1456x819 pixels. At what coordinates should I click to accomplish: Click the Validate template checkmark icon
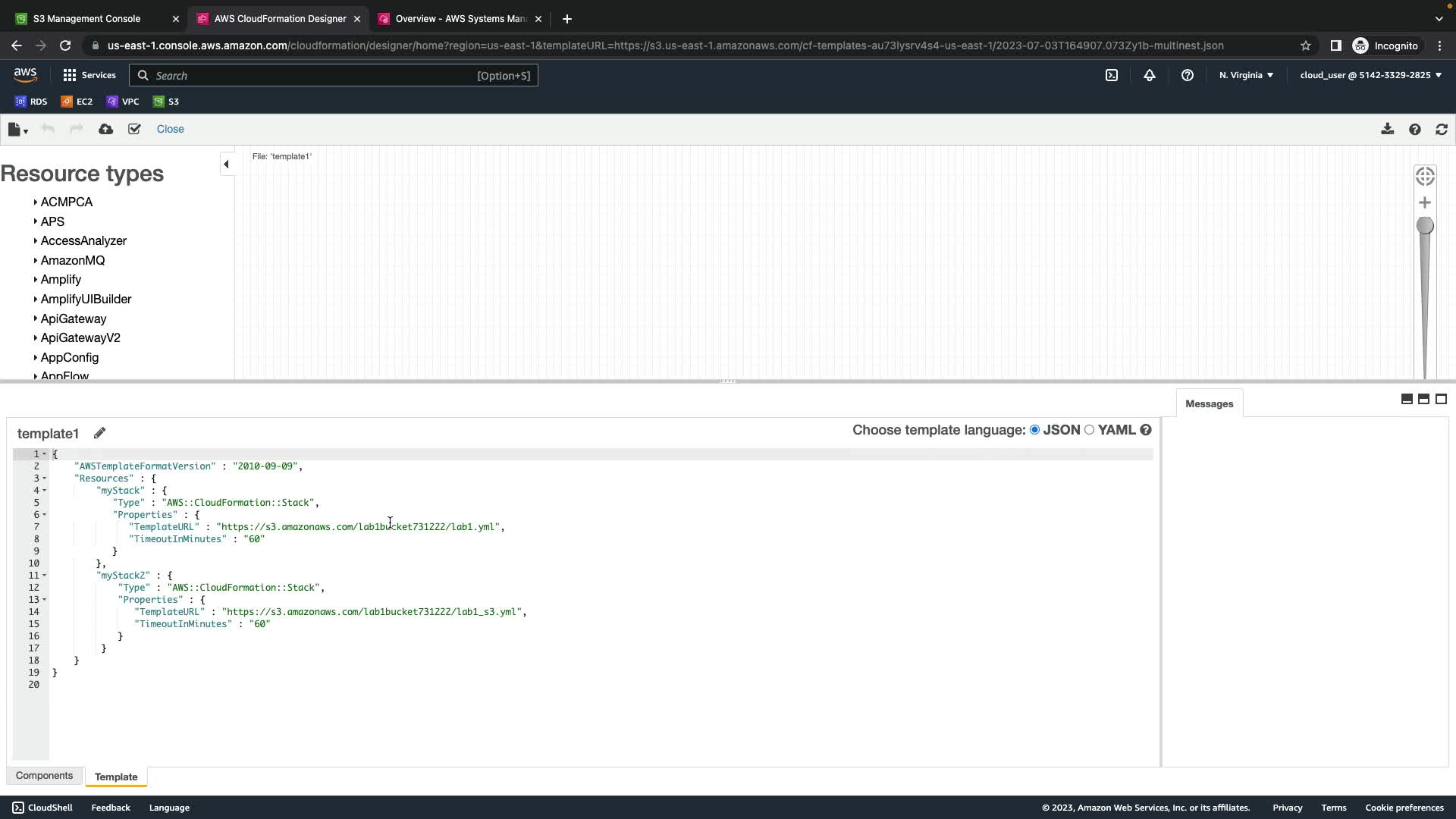134,129
